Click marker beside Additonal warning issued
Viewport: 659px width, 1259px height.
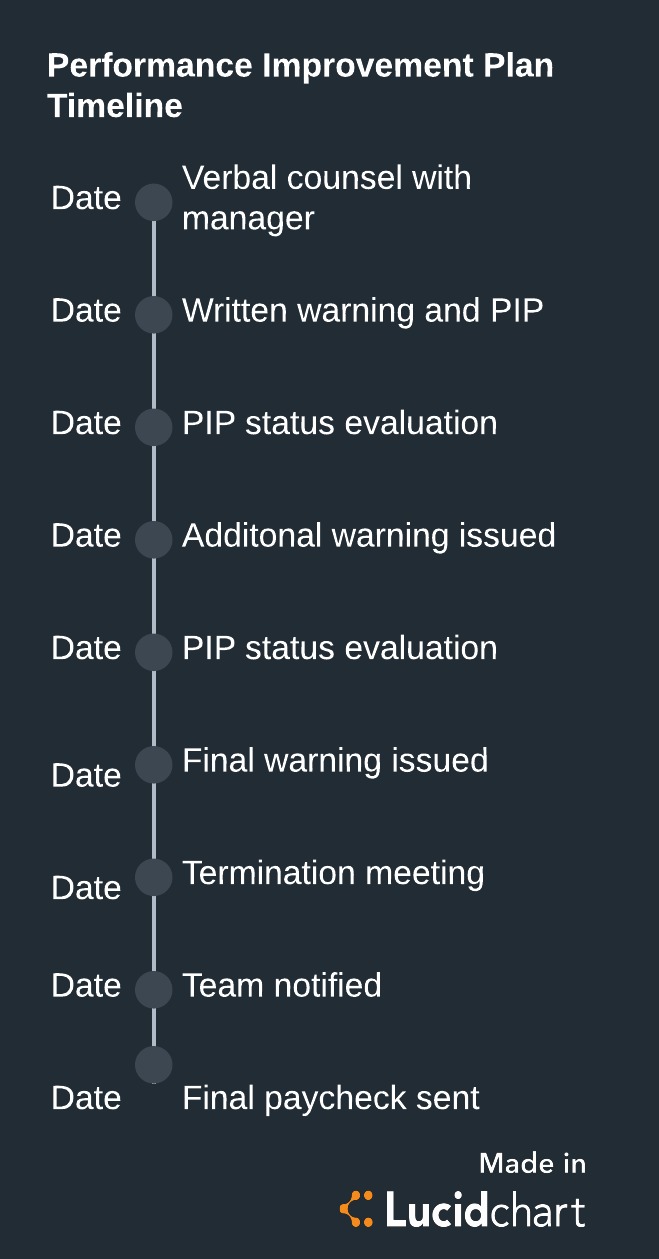pyautogui.click(x=154, y=539)
